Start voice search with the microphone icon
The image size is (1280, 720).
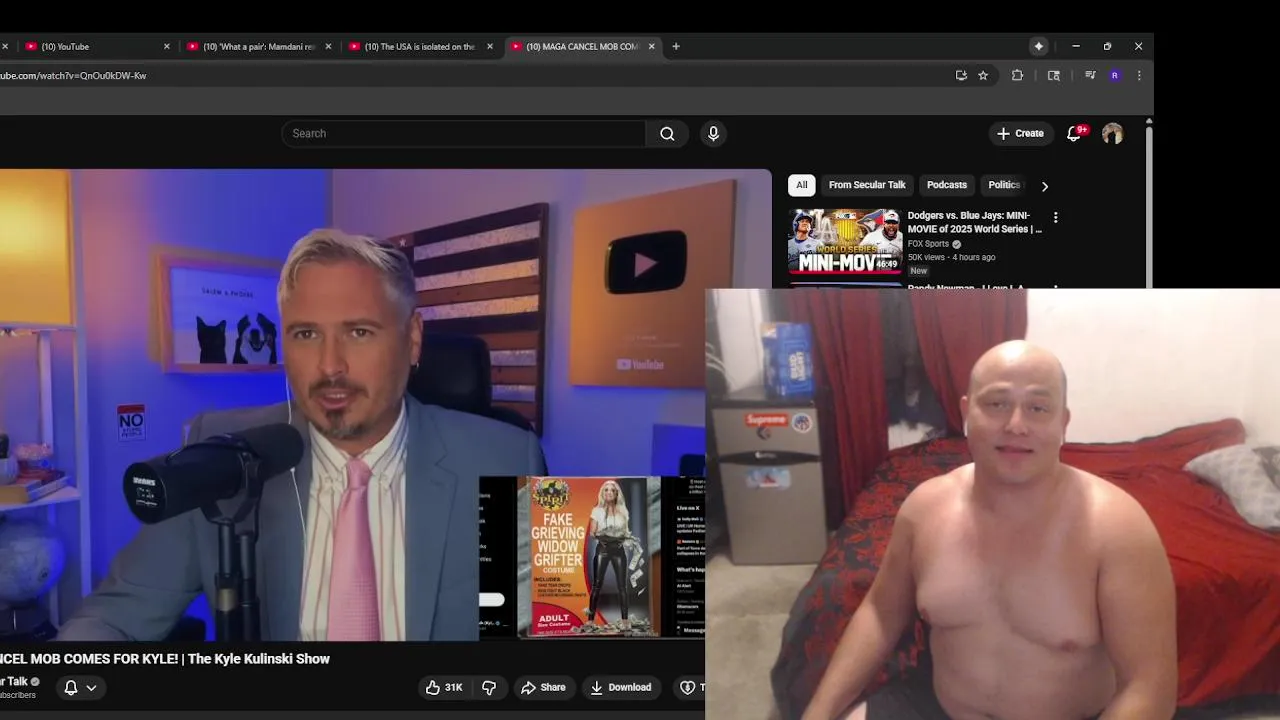(713, 133)
